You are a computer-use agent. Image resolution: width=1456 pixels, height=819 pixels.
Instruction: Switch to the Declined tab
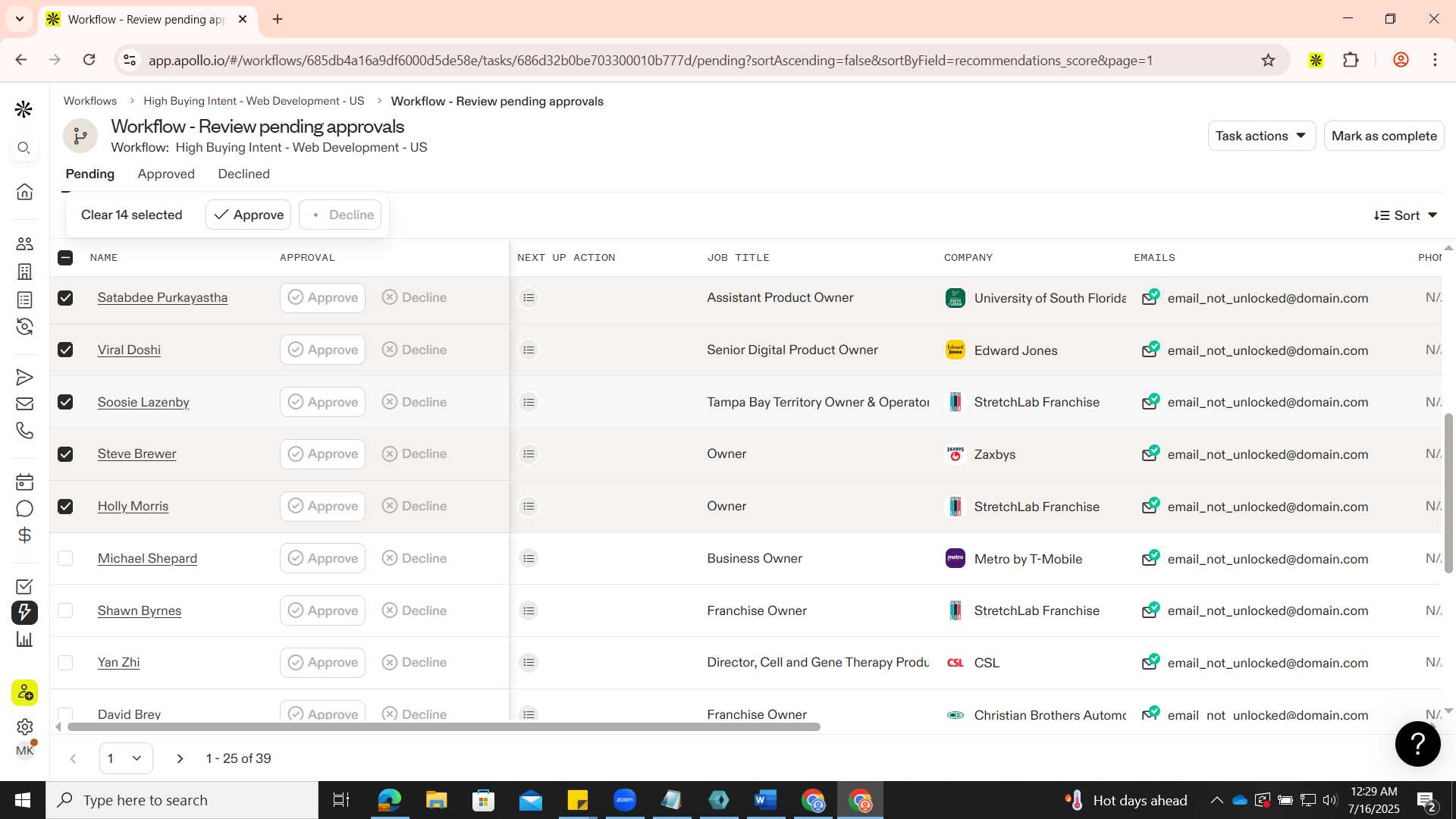pos(243,174)
